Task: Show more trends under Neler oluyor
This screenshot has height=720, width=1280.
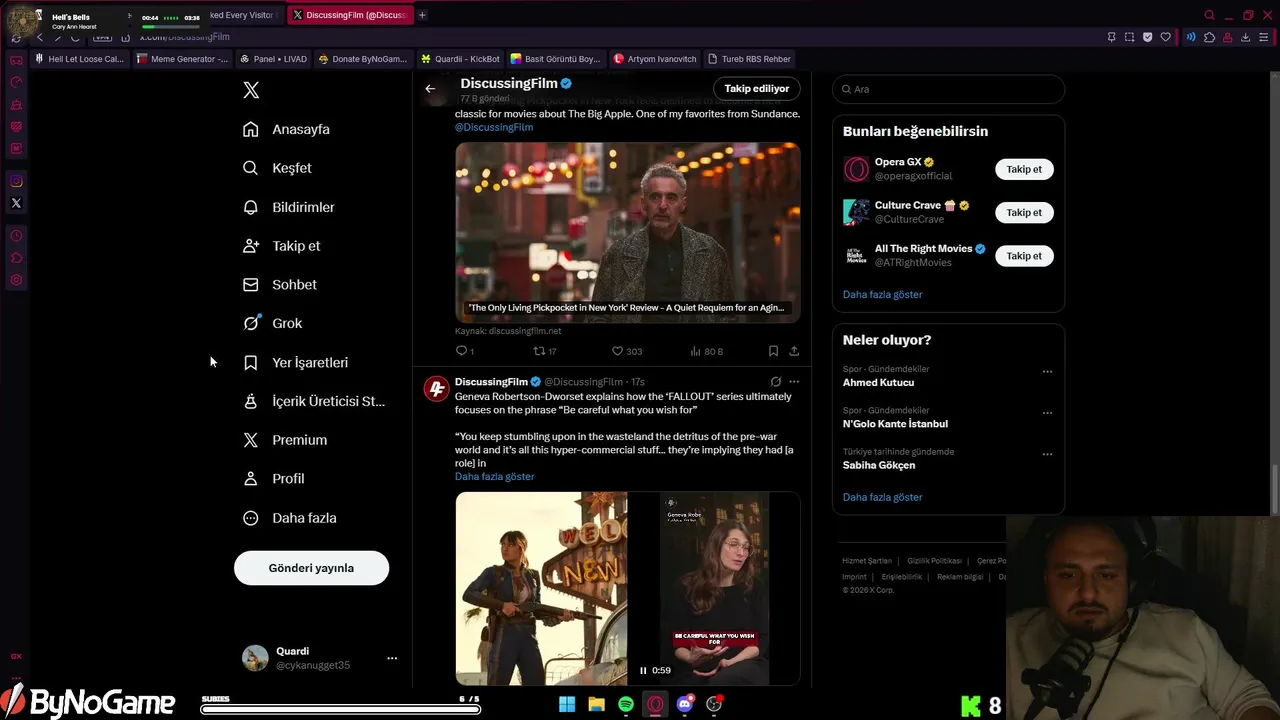Action: tap(882, 497)
